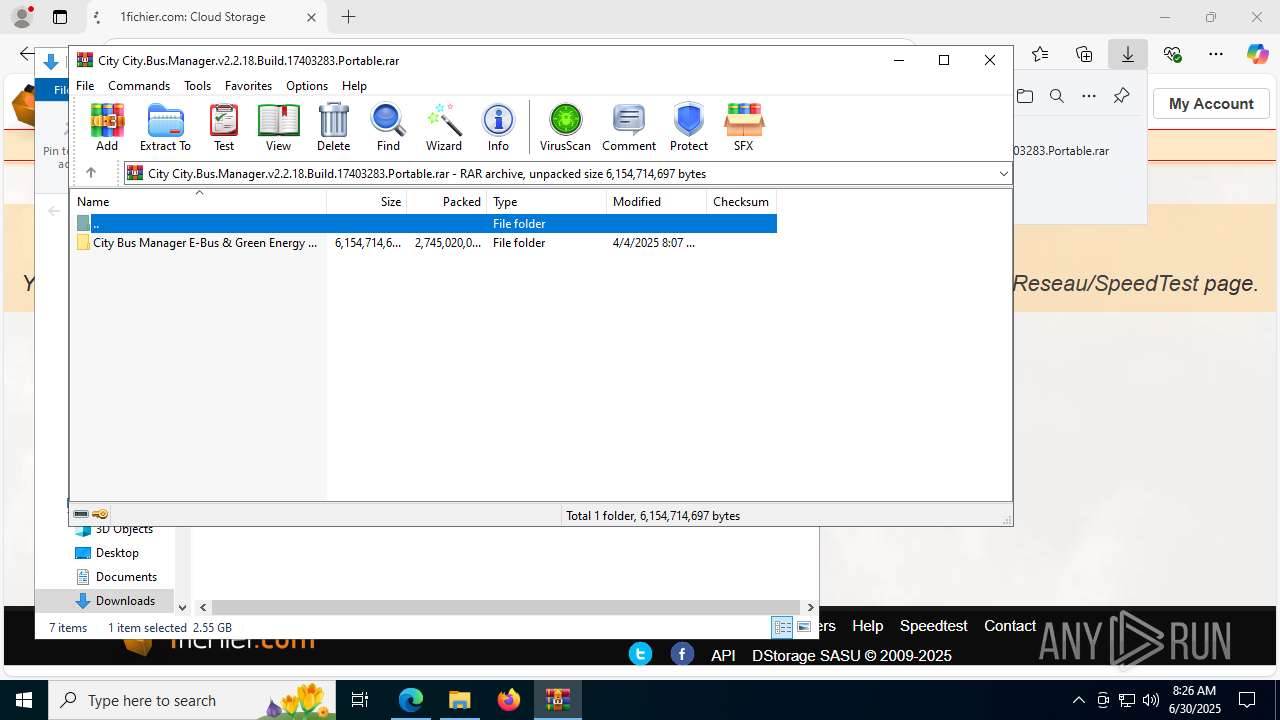This screenshot has height=720, width=1280.
Task: Open Edge Favorites star icon
Action: tap(1040, 54)
